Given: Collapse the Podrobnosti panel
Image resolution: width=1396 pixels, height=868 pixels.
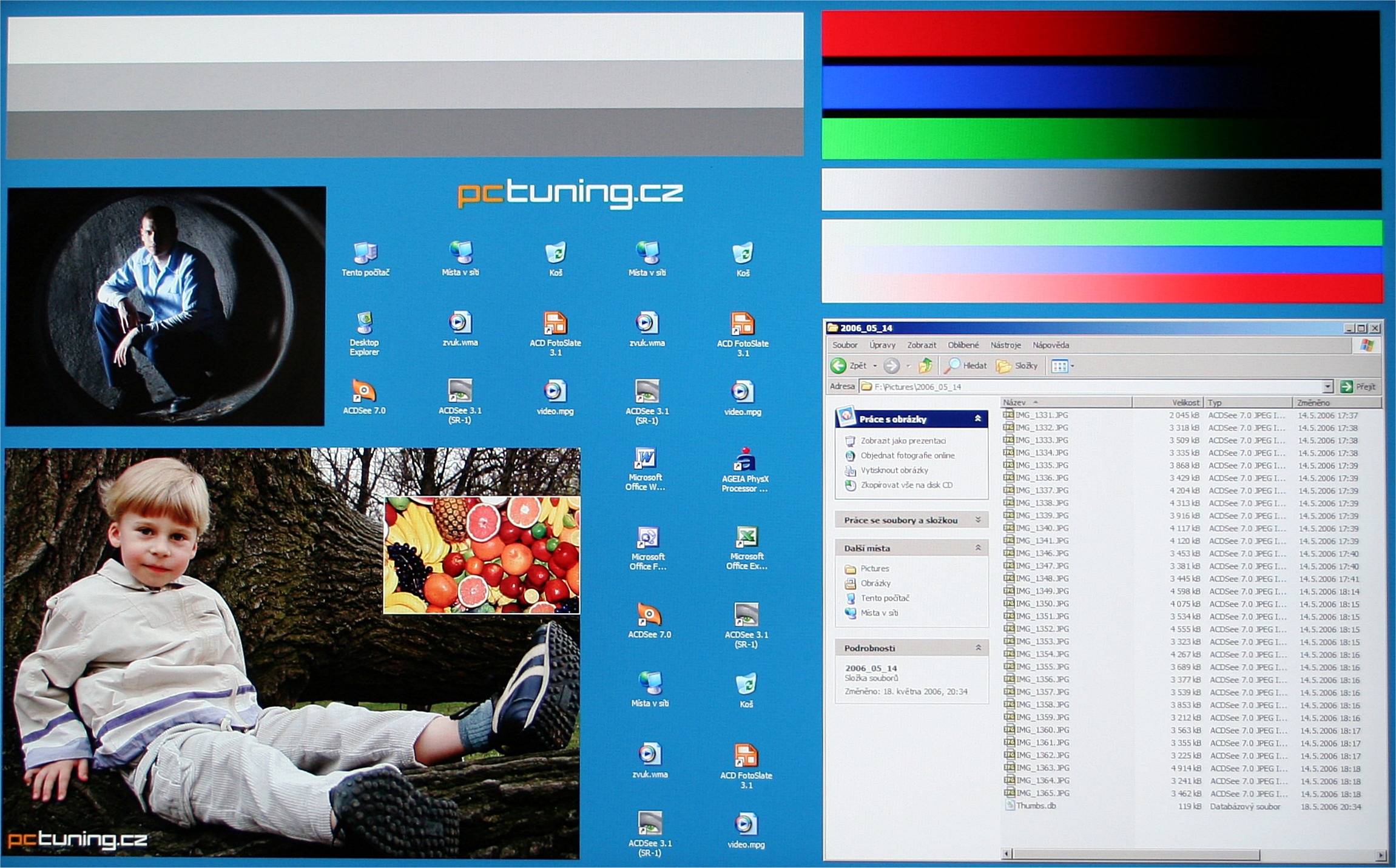Looking at the screenshot, I should (978, 648).
